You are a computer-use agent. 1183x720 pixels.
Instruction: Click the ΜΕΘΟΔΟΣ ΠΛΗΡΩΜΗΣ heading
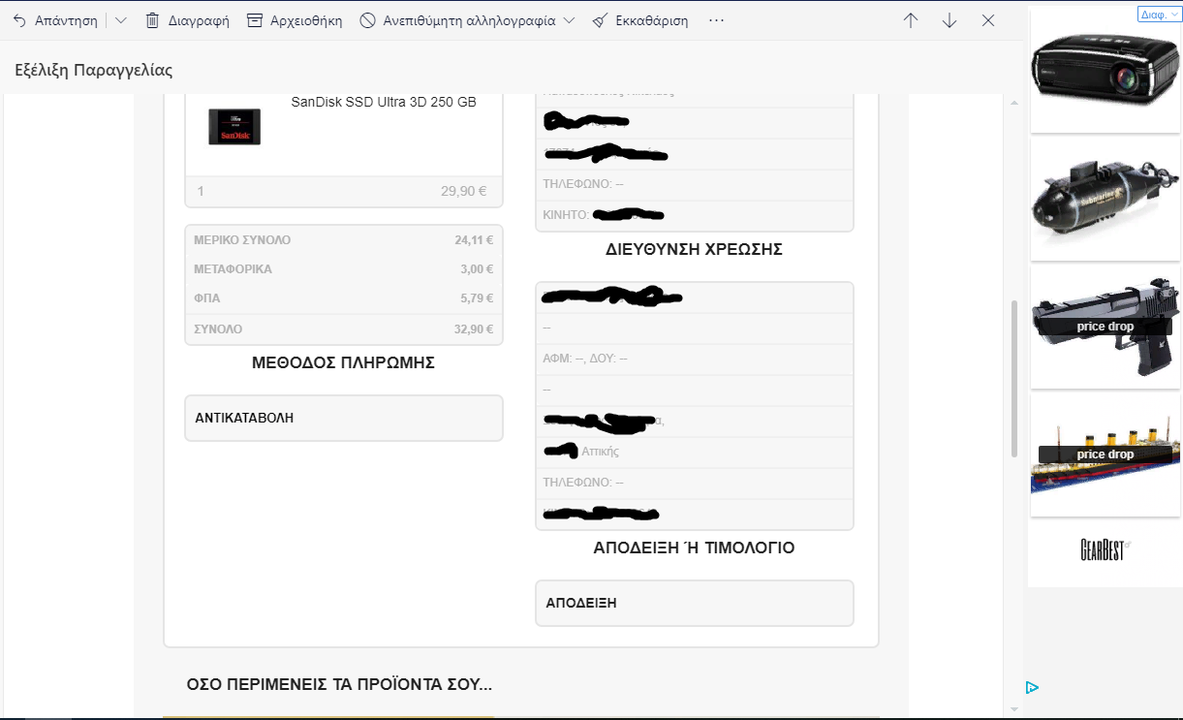tap(343, 363)
